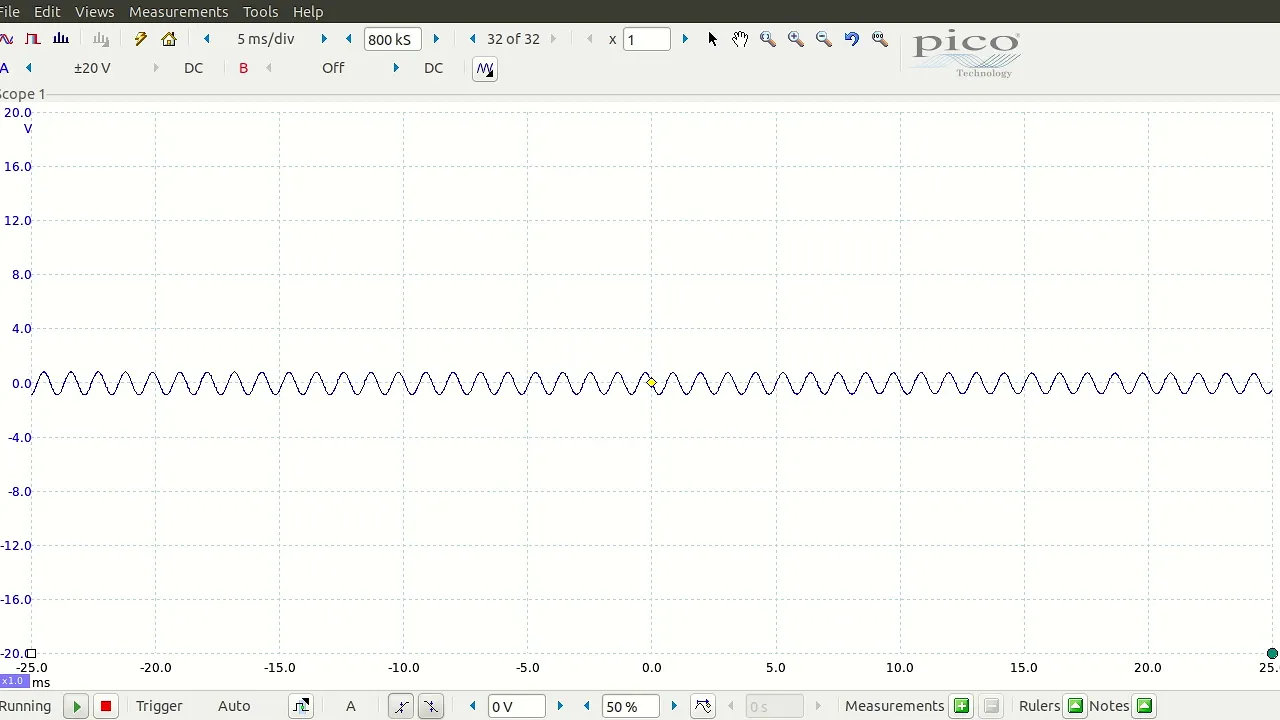
Task: Click the x zoom factor field
Action: point(647,40)
